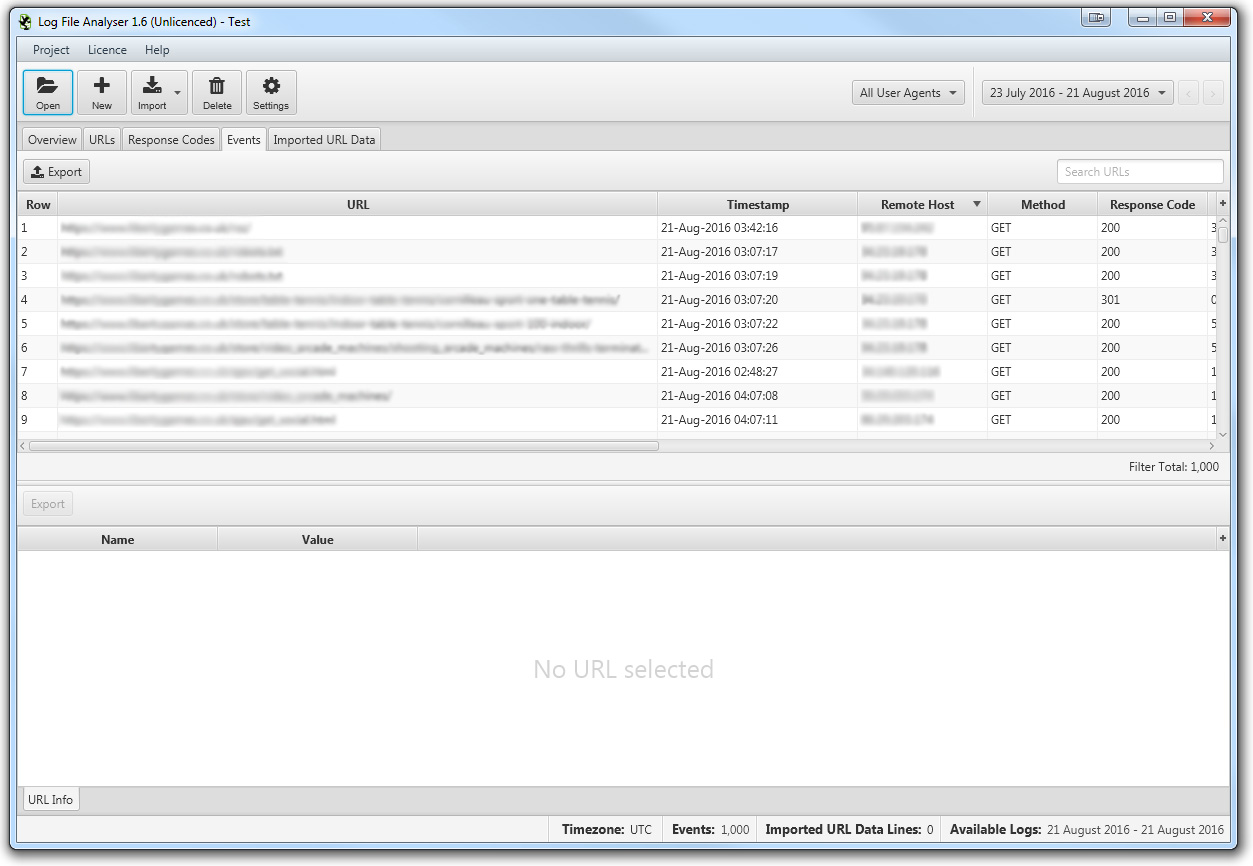Open Settings via the gear icon

271,86
